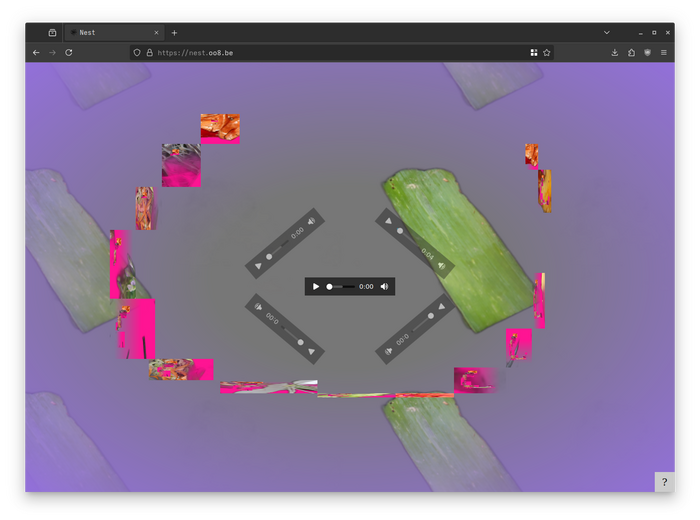Mute the lower-left tilted audio player

[258, 306]
